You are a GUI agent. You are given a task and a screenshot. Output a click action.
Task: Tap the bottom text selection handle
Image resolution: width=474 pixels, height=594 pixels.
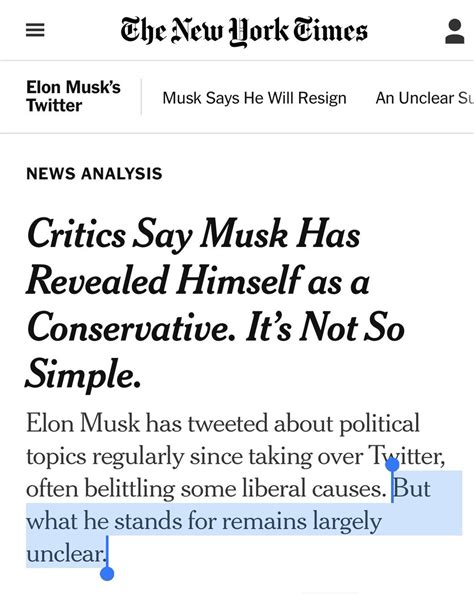pos(107,574)
